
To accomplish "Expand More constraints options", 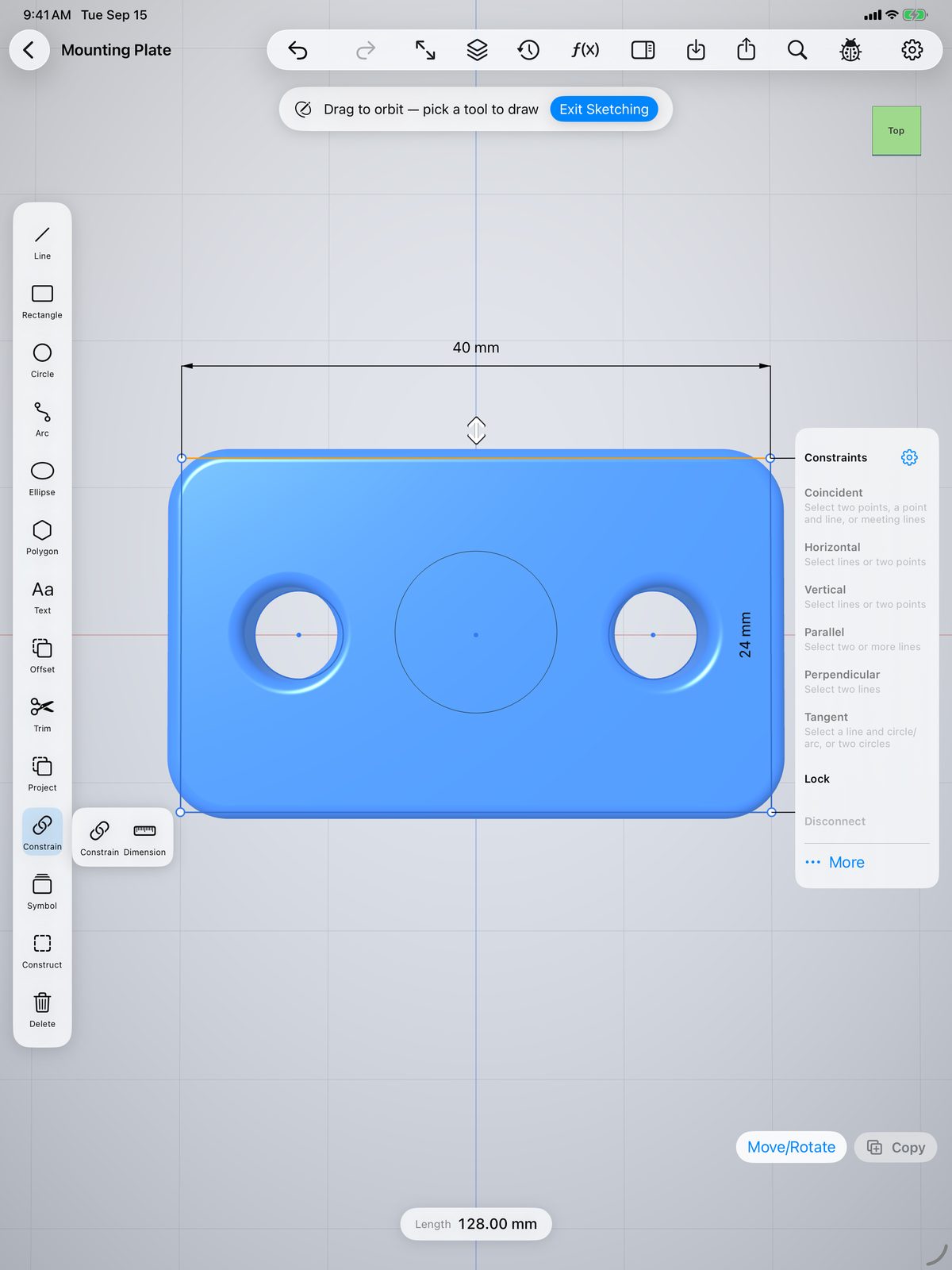I will [x=835, y=862].
